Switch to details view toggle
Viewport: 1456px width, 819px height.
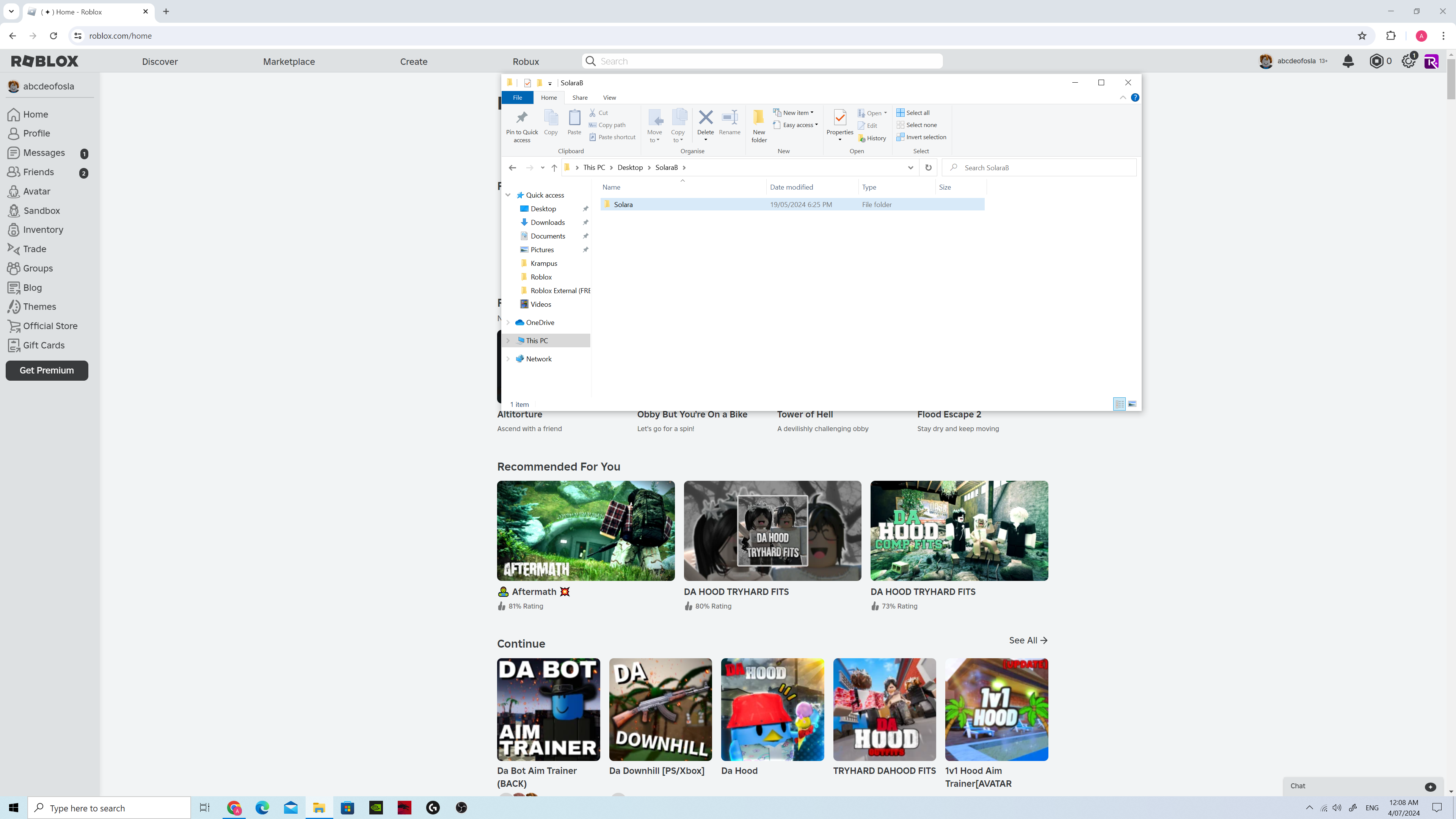point(1119,404)
